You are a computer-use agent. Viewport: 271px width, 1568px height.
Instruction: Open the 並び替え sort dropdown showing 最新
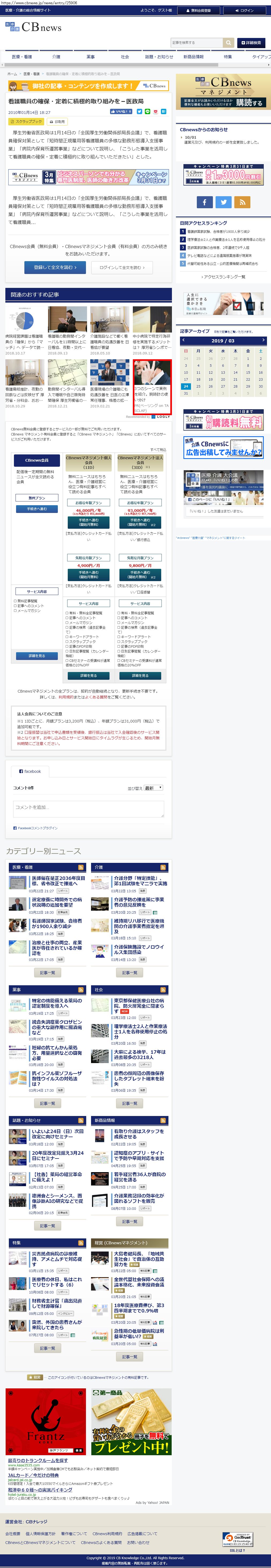(153, 788)
